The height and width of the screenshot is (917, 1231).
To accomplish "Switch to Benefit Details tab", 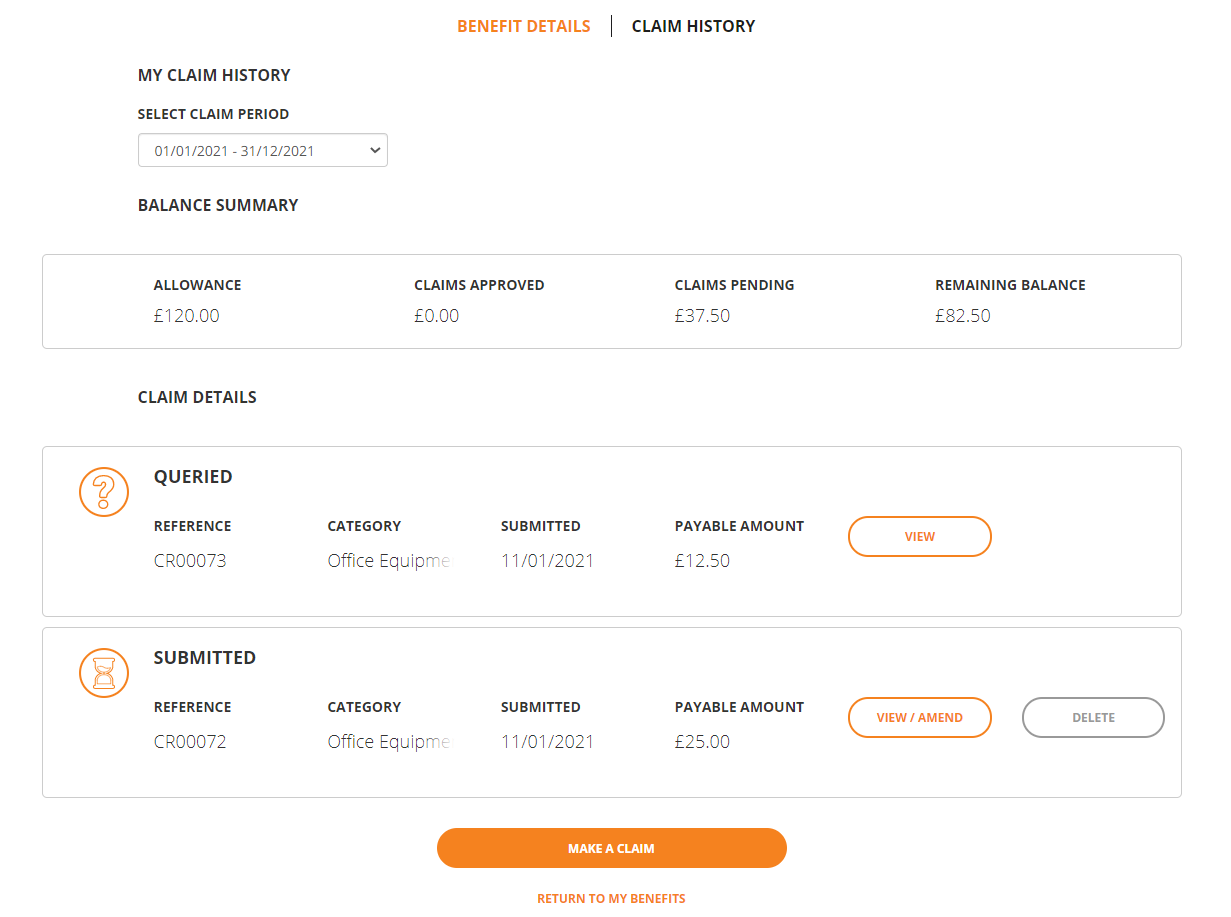I will tap(524, 26).
